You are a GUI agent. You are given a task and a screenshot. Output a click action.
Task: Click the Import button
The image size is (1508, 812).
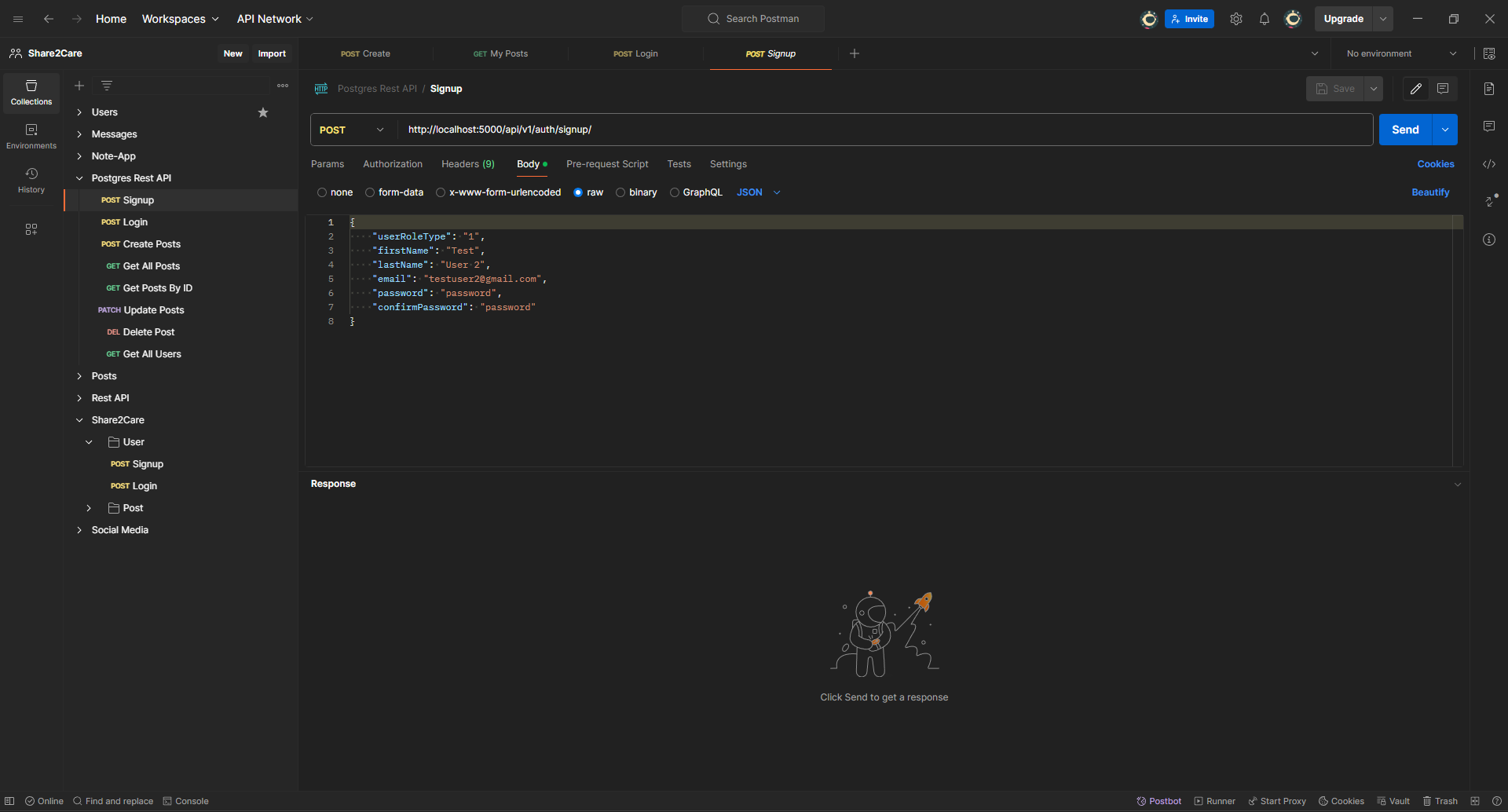272,53
